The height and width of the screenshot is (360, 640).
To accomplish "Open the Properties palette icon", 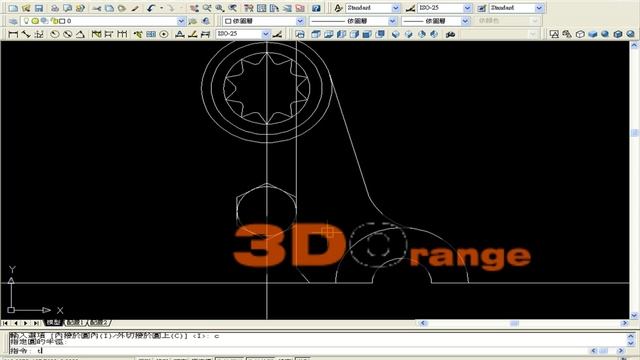I will point(249,8).
